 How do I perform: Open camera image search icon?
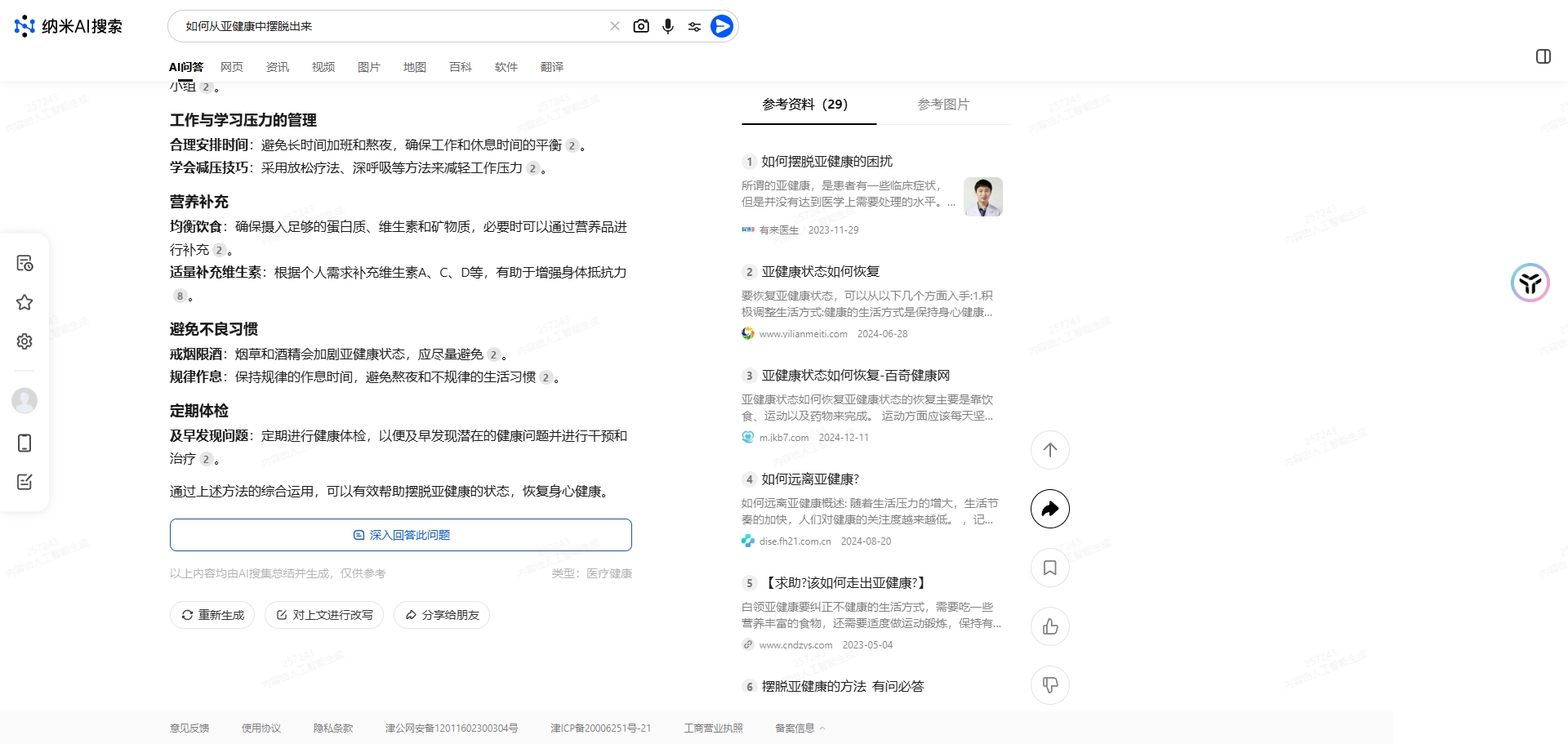642,25
